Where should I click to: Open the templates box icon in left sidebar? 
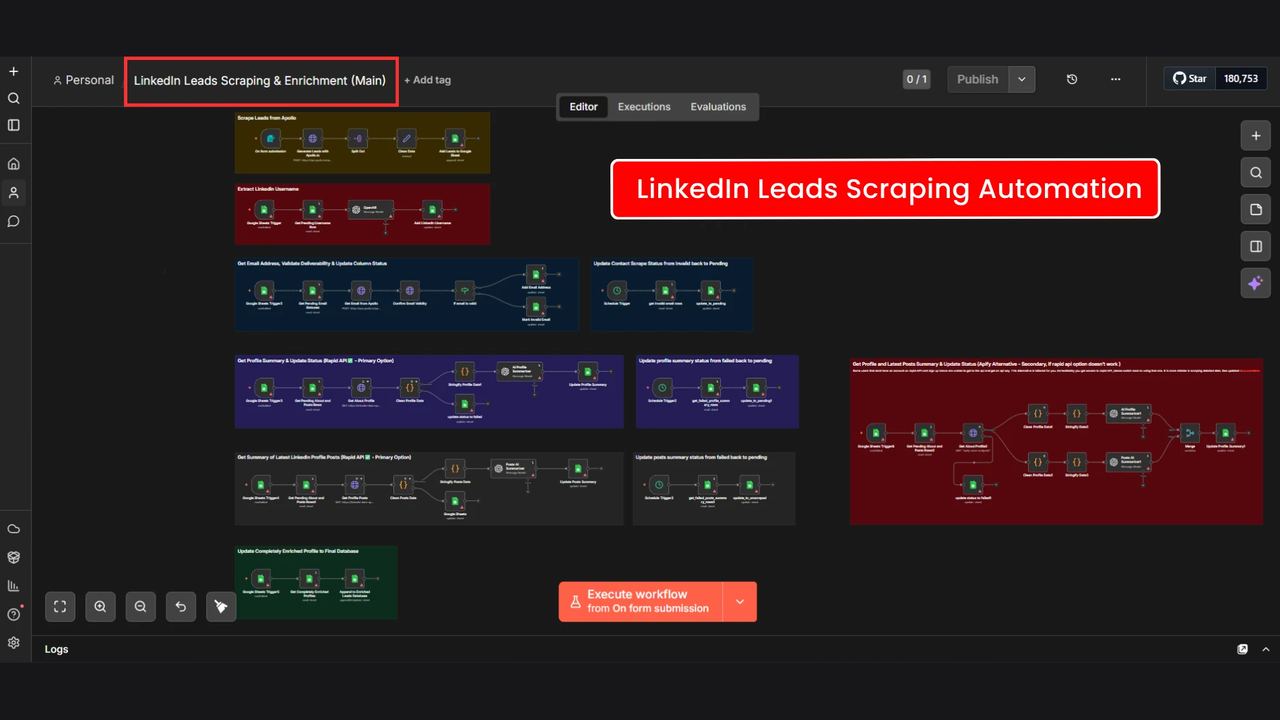(14, 557)
